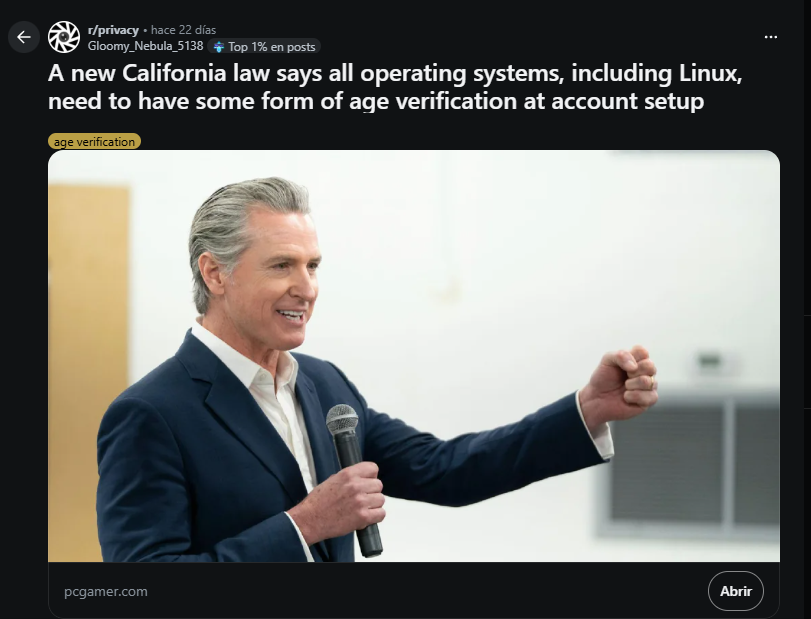Open the article preview photo

414,356
